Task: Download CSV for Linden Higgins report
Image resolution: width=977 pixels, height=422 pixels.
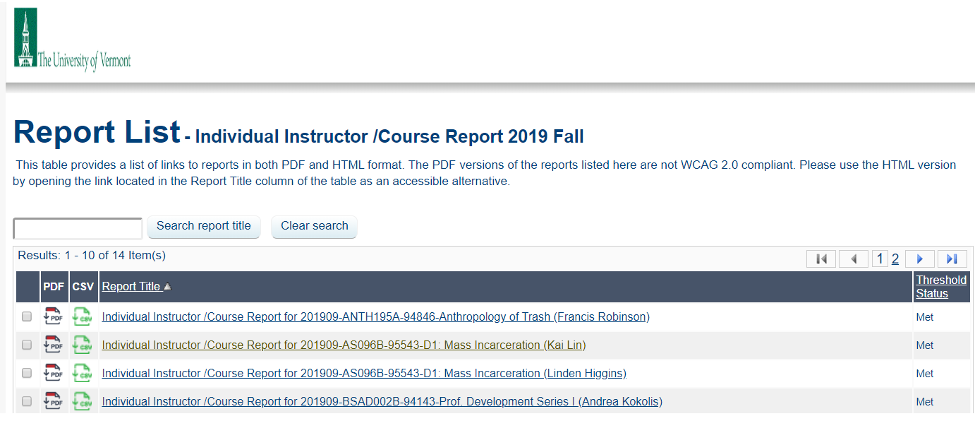Action: pos(82,373)
